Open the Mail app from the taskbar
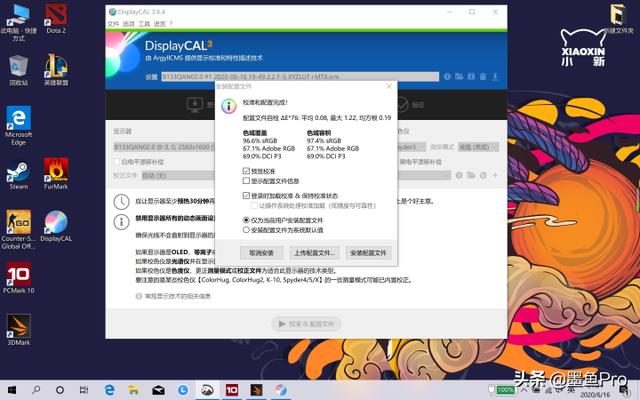This screenshot has height=400, width=640. (x=158, y=390)
